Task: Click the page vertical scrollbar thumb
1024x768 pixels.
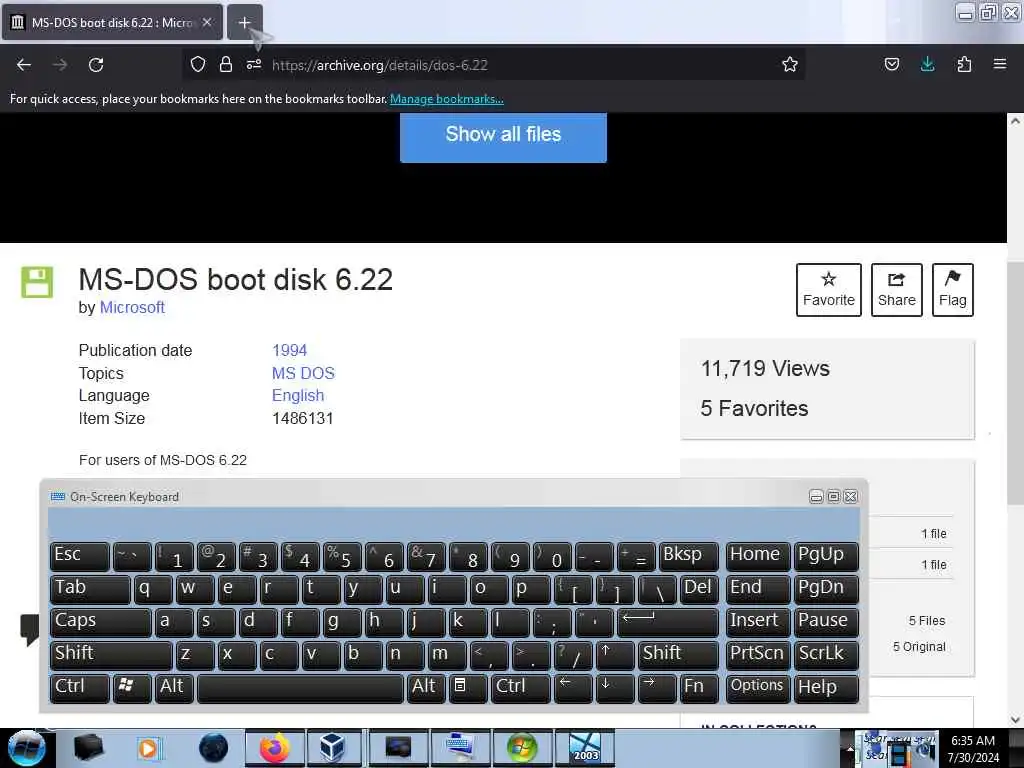Action: pyautogui.click(x=1015, y=382)
